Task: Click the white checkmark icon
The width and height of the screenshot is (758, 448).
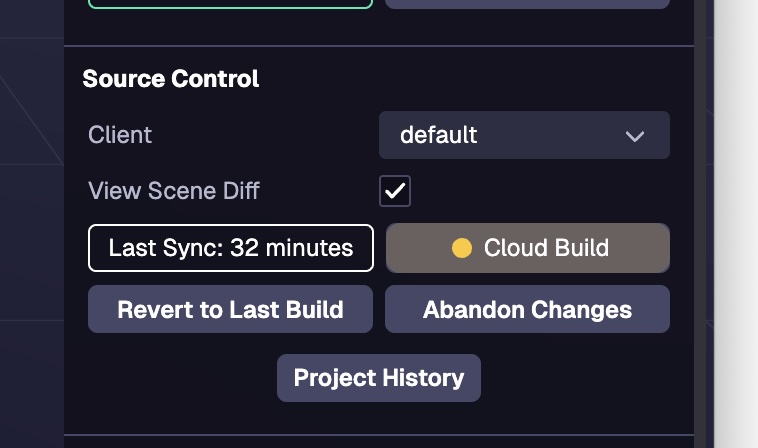Action: tap(395, 190)
